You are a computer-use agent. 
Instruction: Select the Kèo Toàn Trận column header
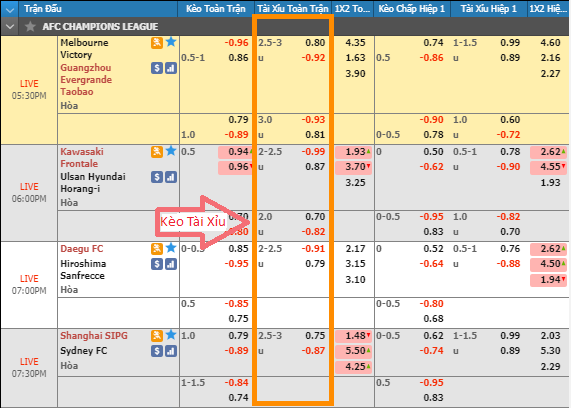(216, 9)
